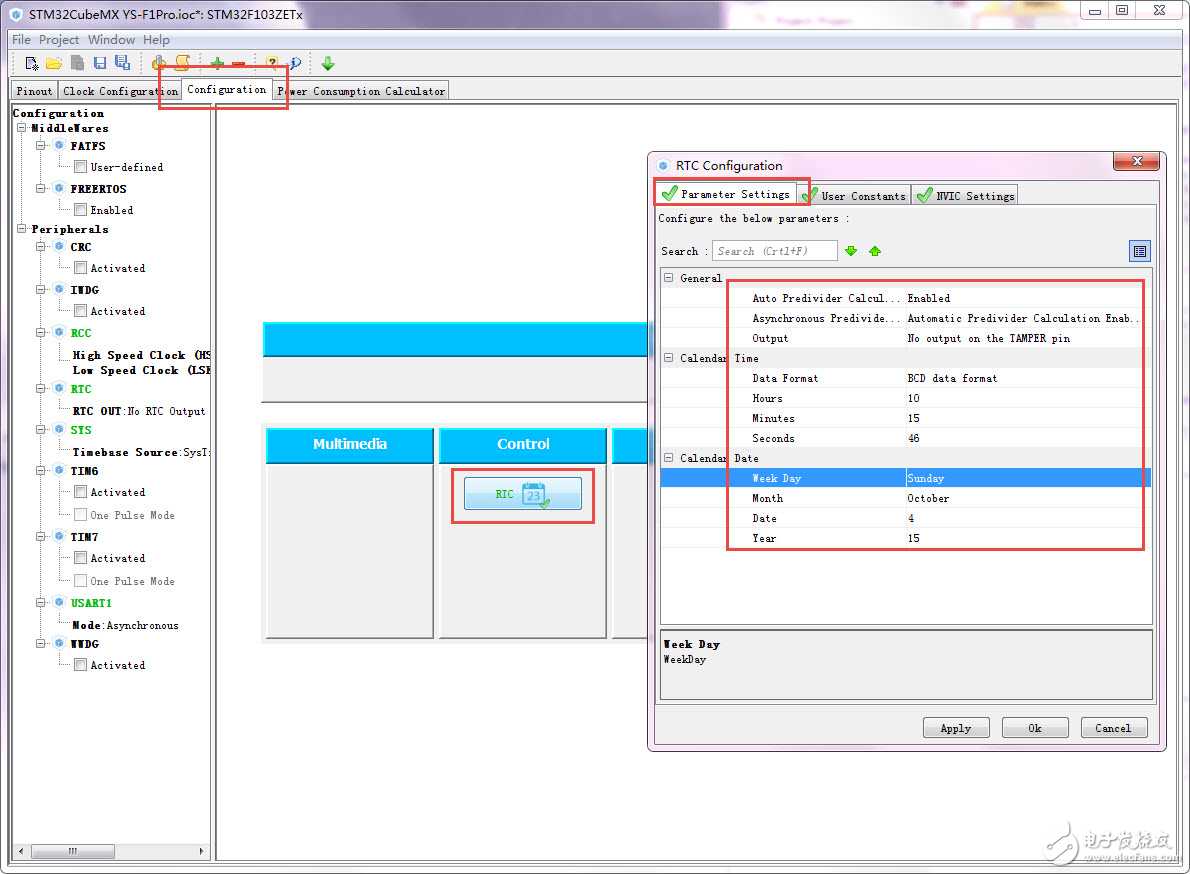Click search previous green up arrow
Image resolution: width=1190 pixels, height=874 pixels.
pos(875,251)
